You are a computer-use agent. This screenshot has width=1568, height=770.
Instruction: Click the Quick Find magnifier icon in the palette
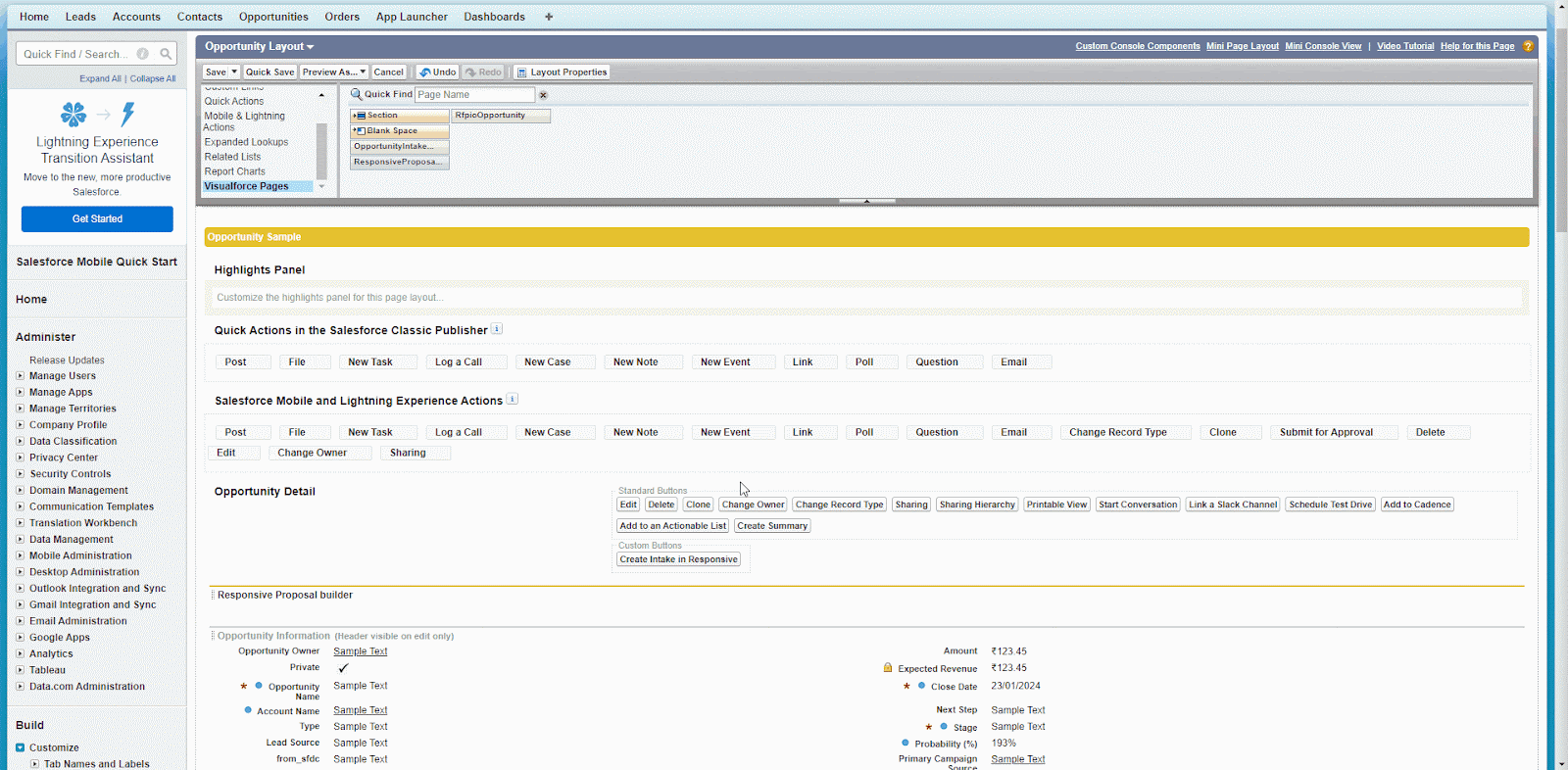pos(357,94)
